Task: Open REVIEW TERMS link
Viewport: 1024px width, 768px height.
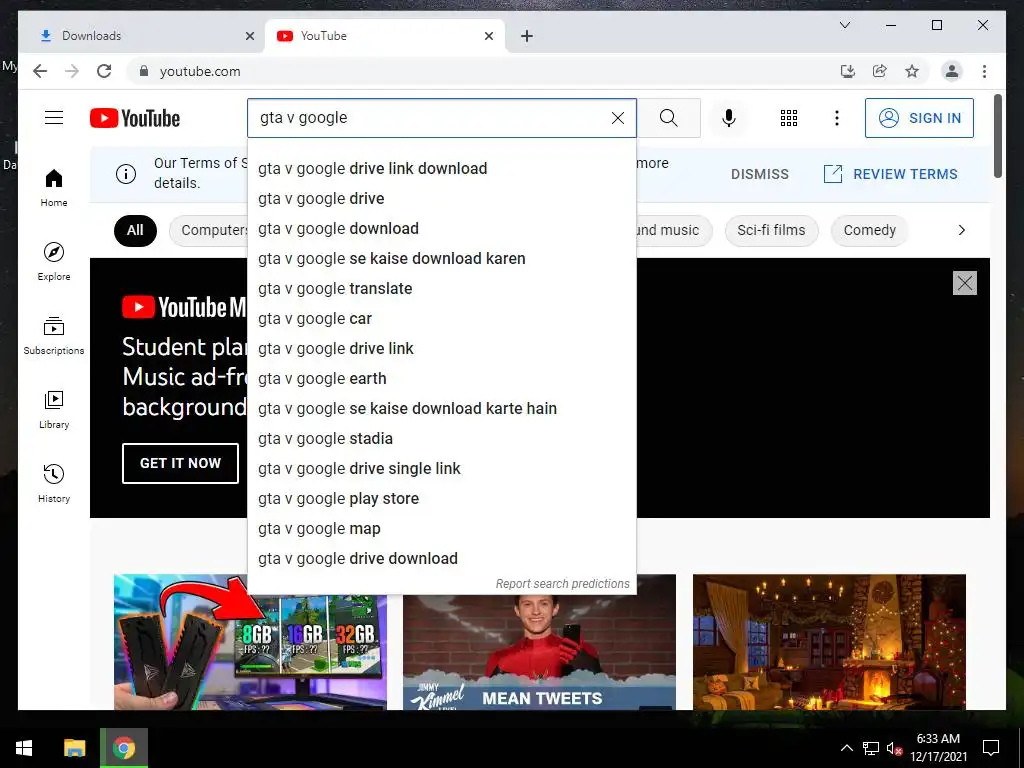Action: (890, 174)
